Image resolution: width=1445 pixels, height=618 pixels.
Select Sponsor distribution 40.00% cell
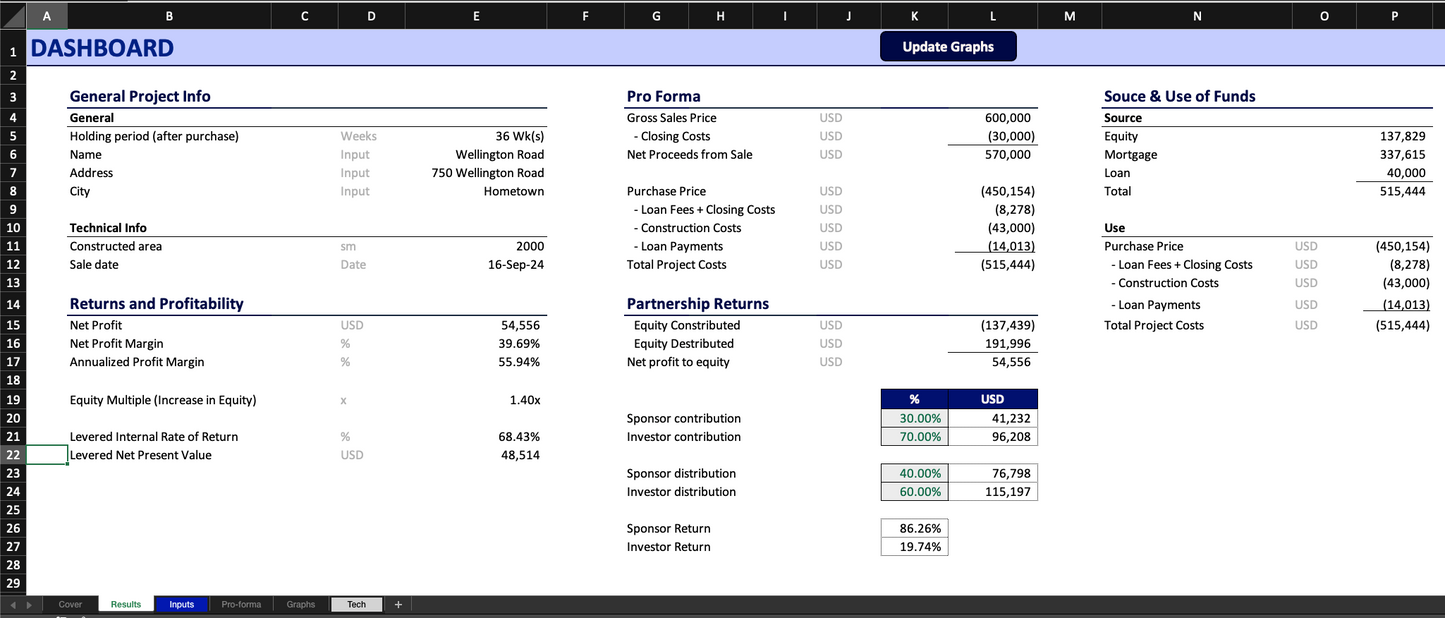[914, 473]
